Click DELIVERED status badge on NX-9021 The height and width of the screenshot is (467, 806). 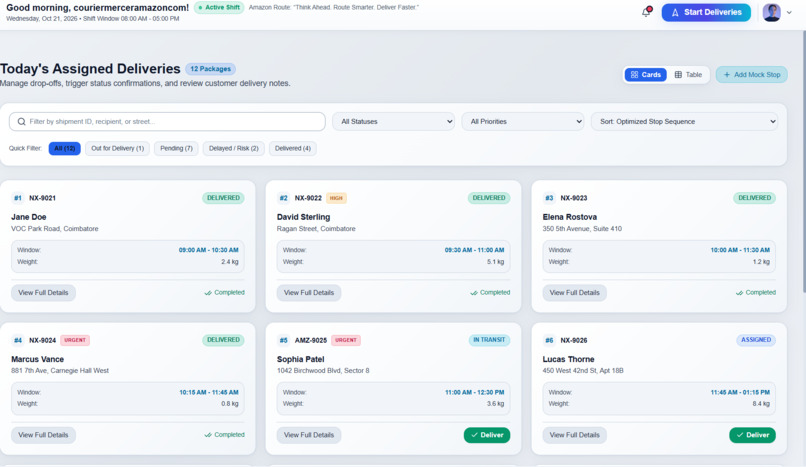(223, 198)
